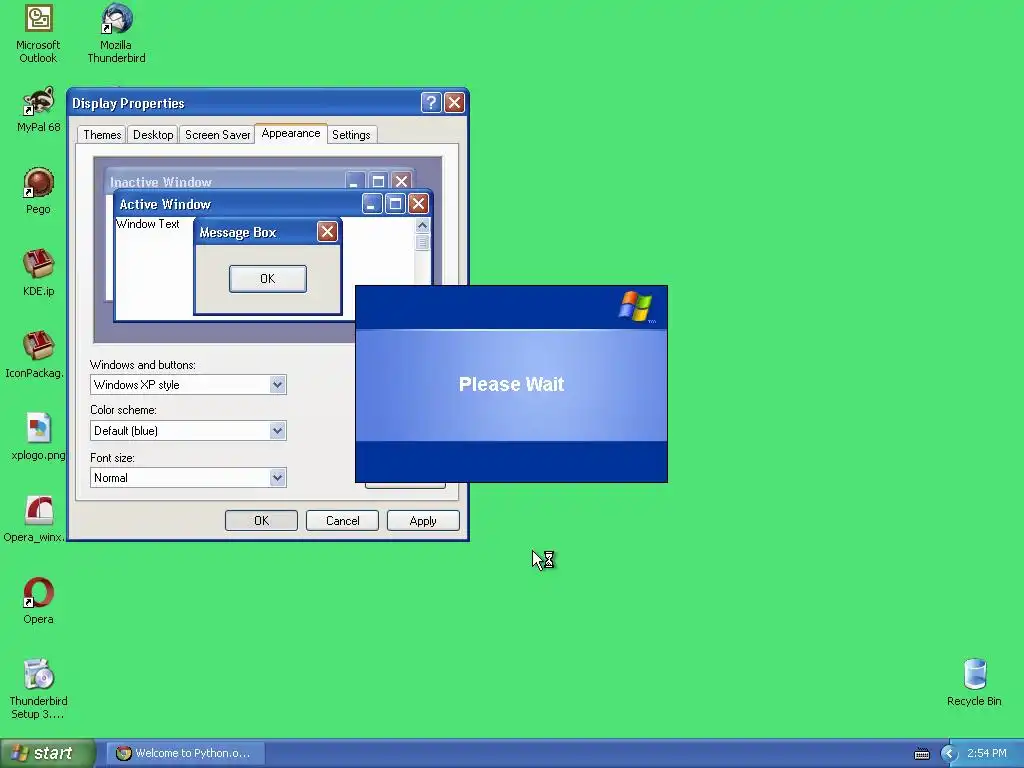Click the Window Text preview label
This screenshot has width=1024, height=768.
click(148, 223)
